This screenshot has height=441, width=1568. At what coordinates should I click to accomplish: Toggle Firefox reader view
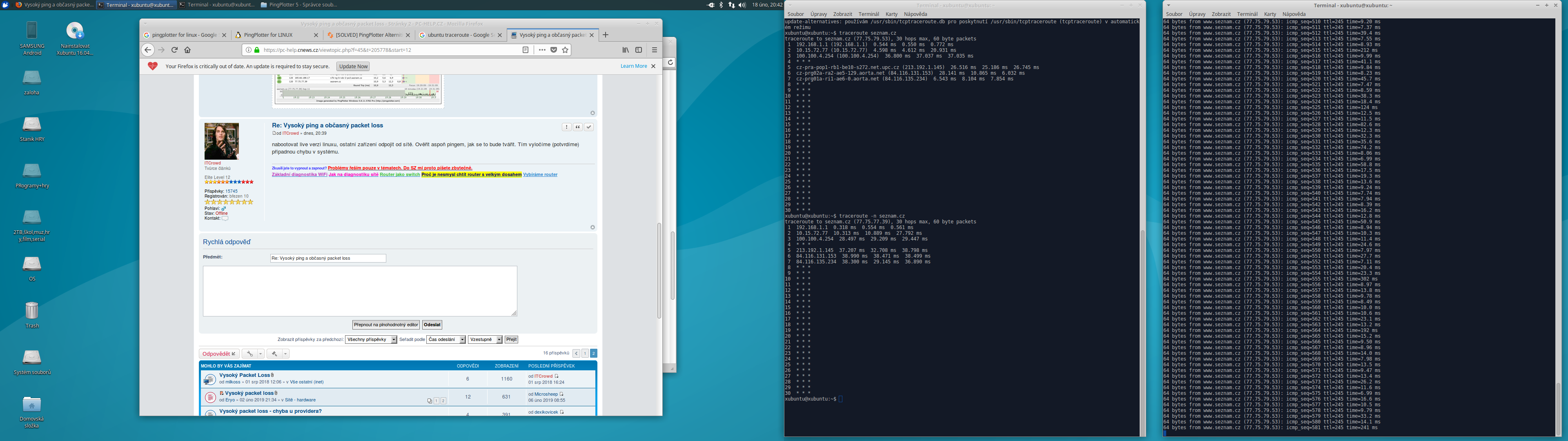click(x=525, y=50)
